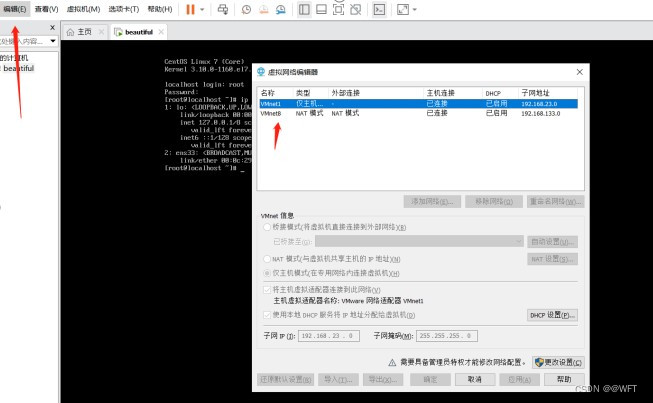Image resolution: width=653 pixels, height=403 pixels.
Task: Close the 虚拟网络编辑器 dialog
Action: tap(579, 72)
